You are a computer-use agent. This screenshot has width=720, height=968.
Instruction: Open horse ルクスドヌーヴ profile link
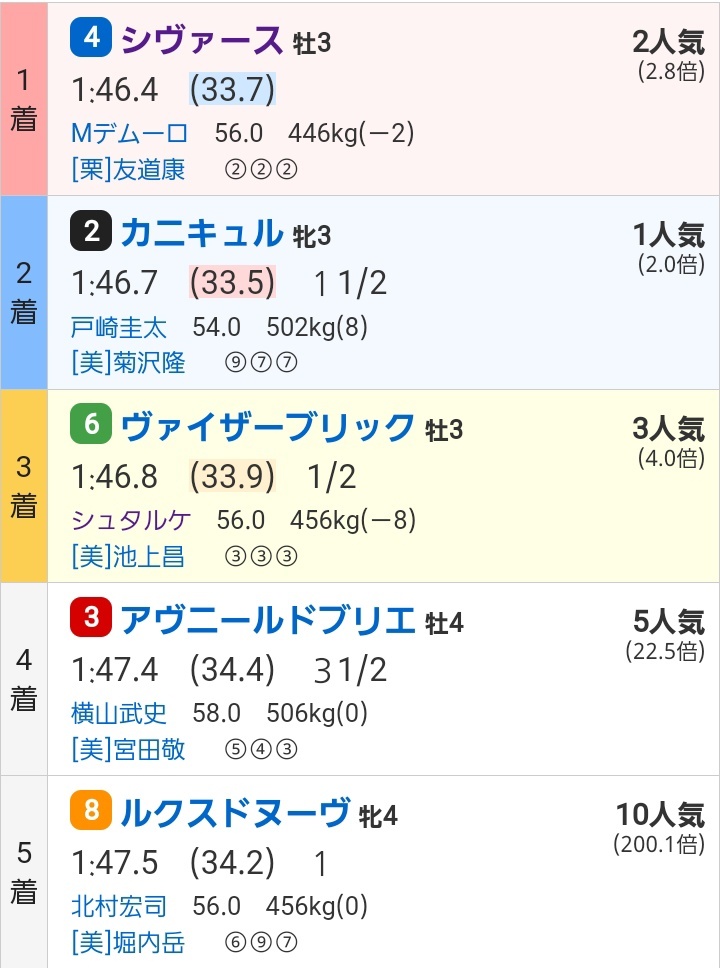pyautogui.click(x=235, y=813)
